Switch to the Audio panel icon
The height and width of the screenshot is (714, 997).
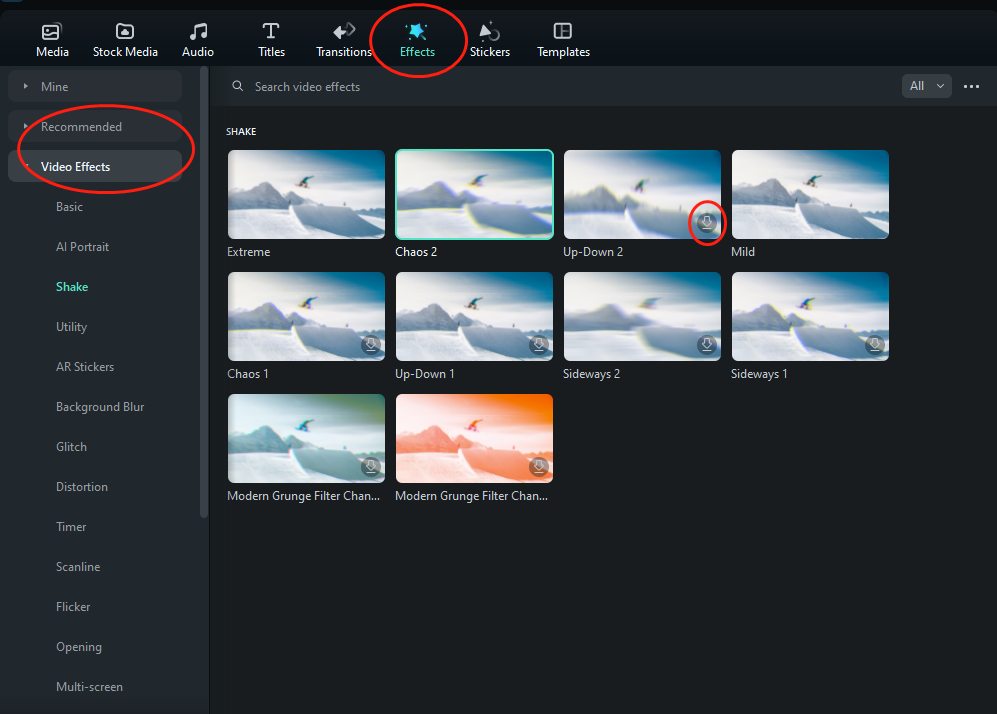click(198, 32)
